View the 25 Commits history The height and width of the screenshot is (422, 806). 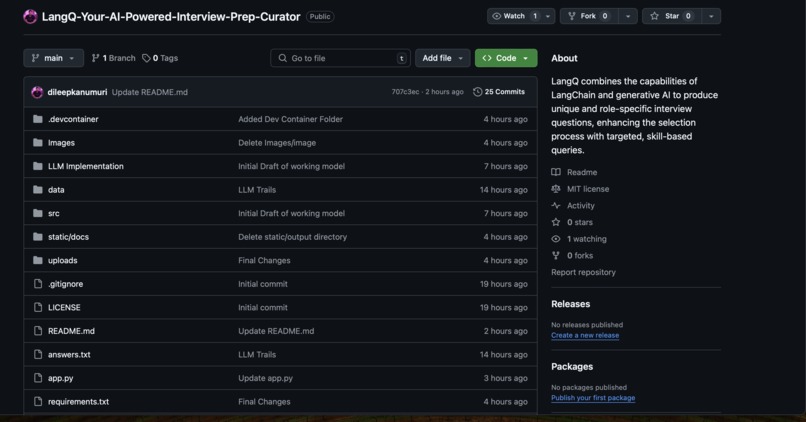[499, 92]
